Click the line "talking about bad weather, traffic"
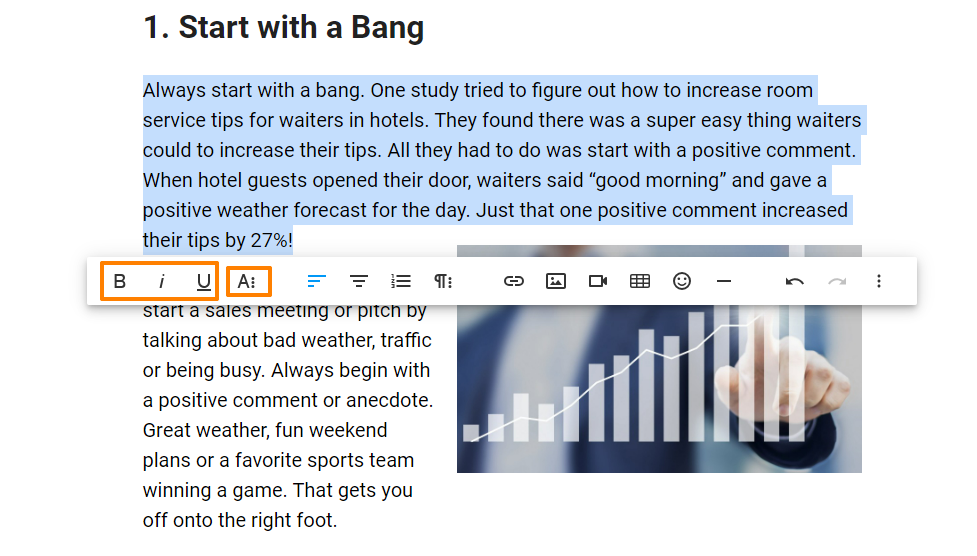 click(x=287, y=340)
